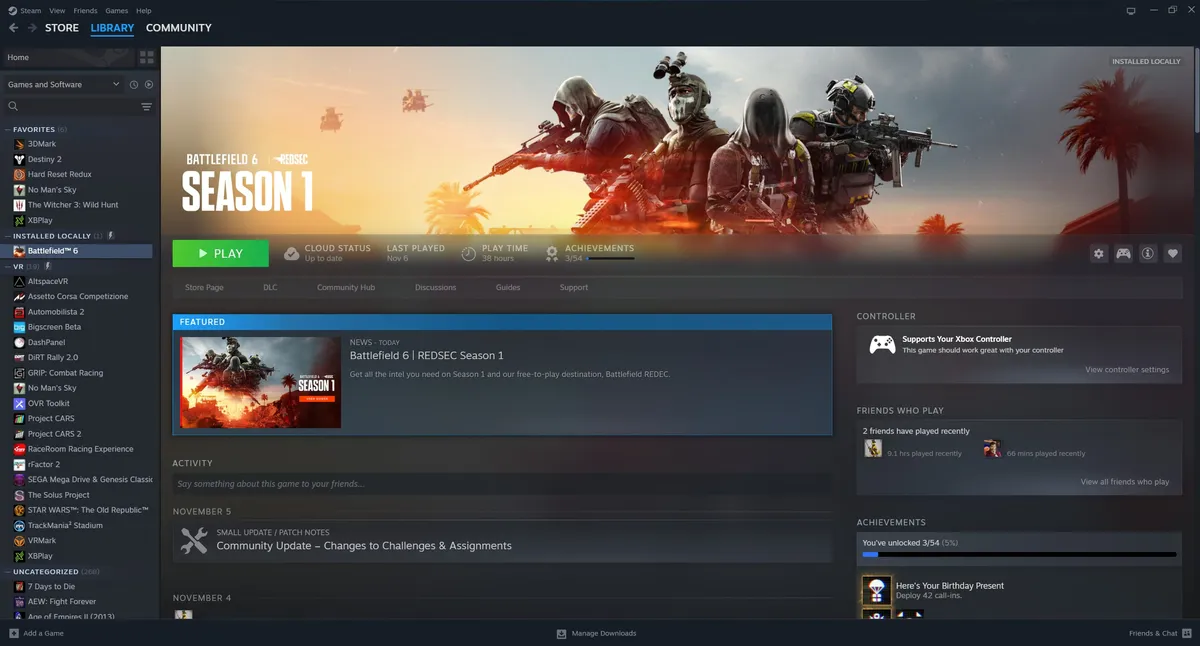The image size is (1200, 646).
Task: Click the recent activity clock icon in the sidebar
Action: click(x=134, y=85)
